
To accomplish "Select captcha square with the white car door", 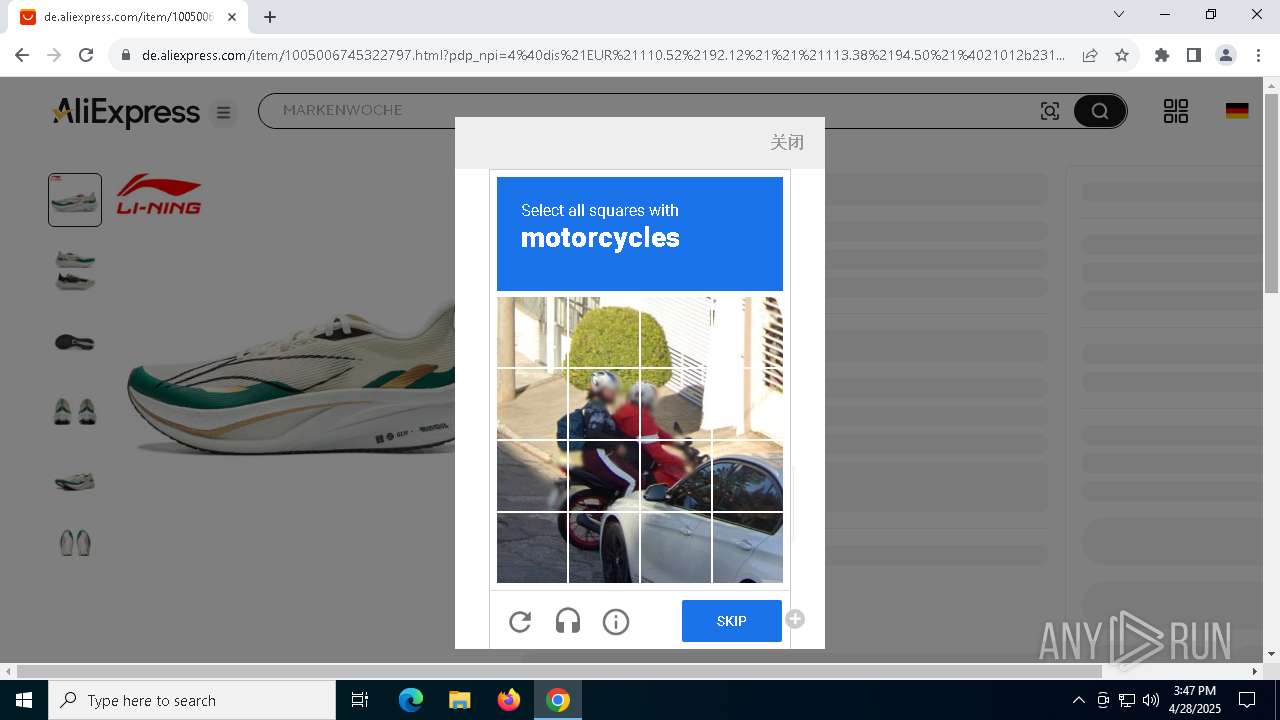I will point(748,548).
